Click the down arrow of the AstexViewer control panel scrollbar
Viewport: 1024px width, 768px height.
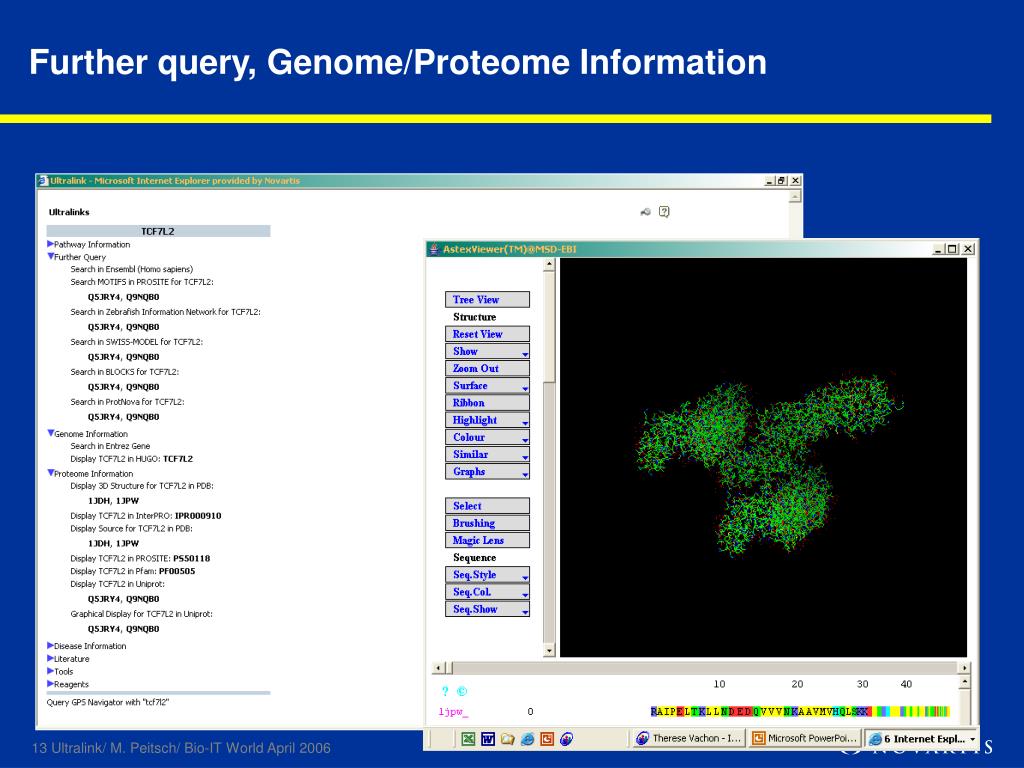(549, 650)
